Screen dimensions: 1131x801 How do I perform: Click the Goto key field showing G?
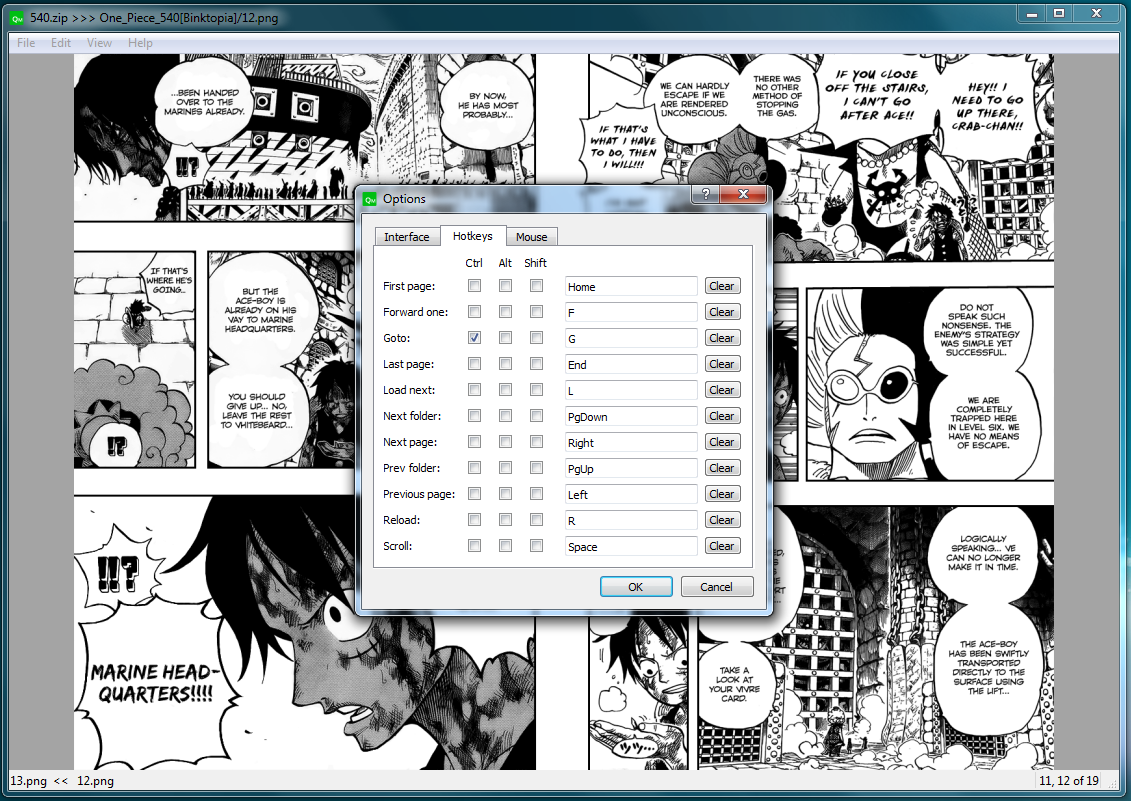point(630,338)
